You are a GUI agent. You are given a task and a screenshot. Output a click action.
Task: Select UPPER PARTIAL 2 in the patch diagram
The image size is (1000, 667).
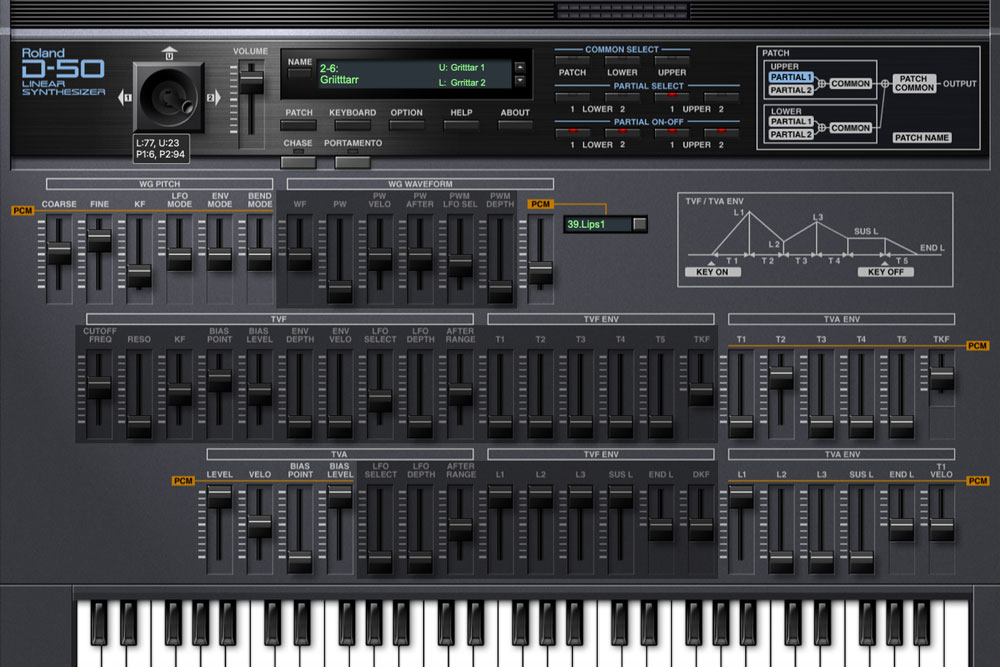(791, 91)
